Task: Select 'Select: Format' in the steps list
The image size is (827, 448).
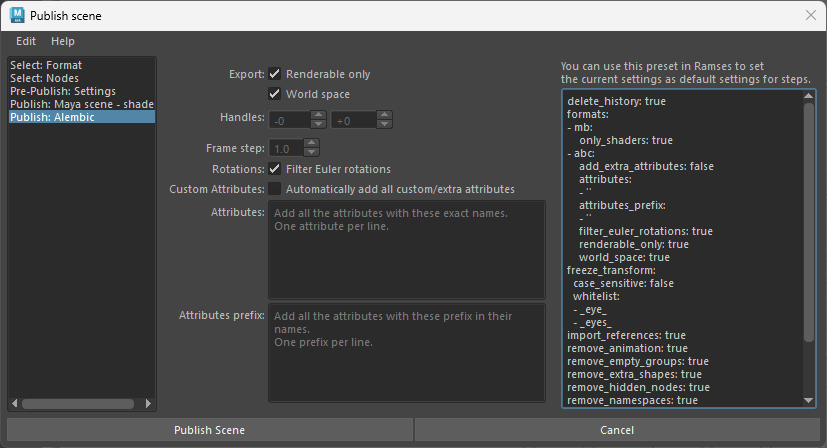Action: point(46,65)
